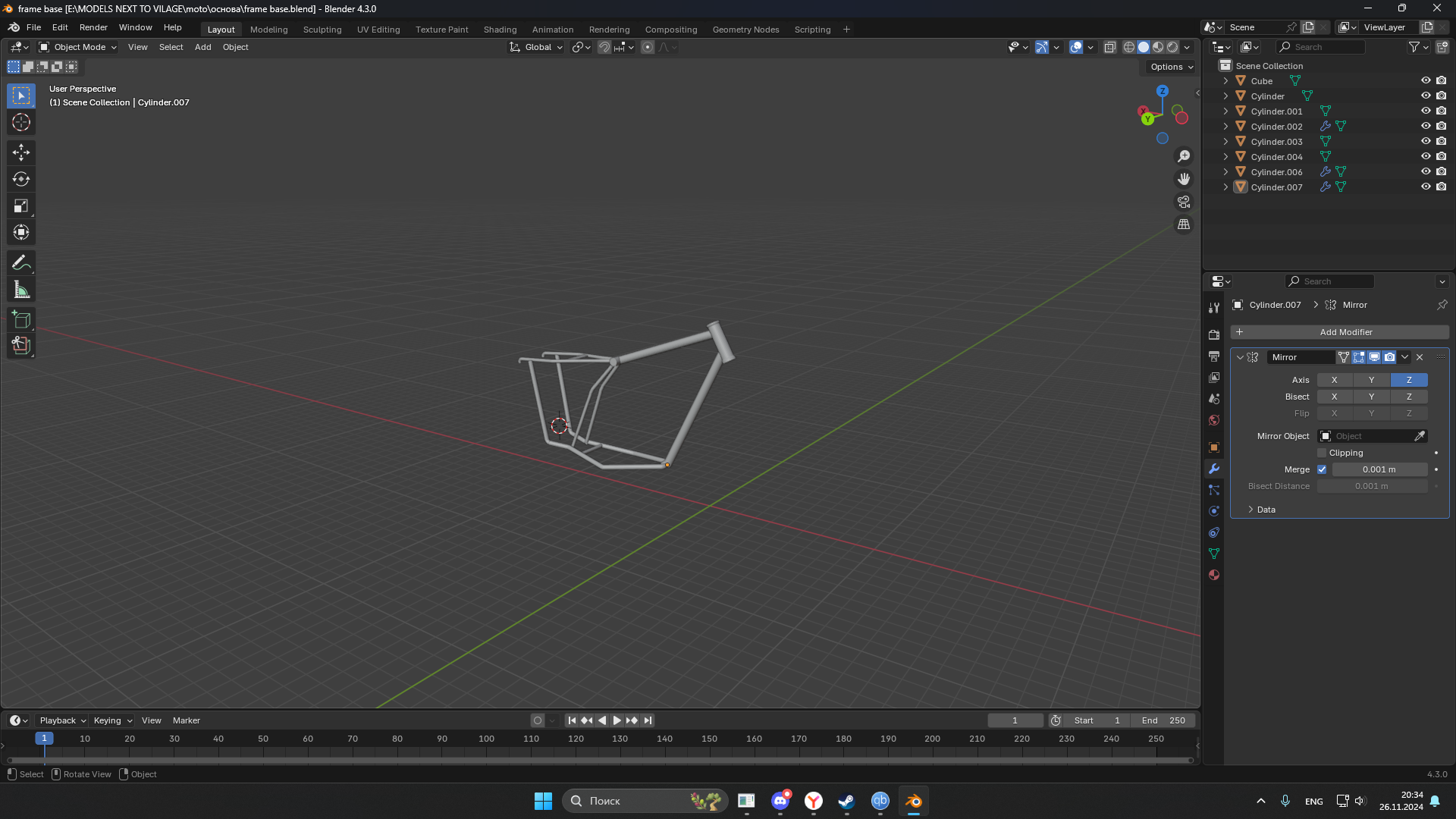The width and height of the screenshot is (1456, 819).
Task: Switch to the Modeling workspace tab
Action: [x=268, y=30]
